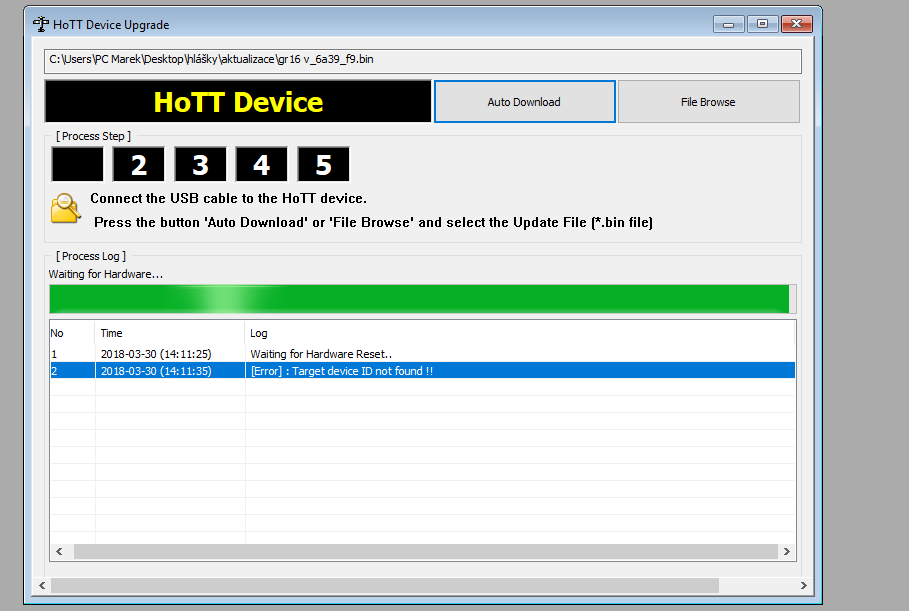
Task: Select the process step 2 box
Action: [x=138, y=164]
